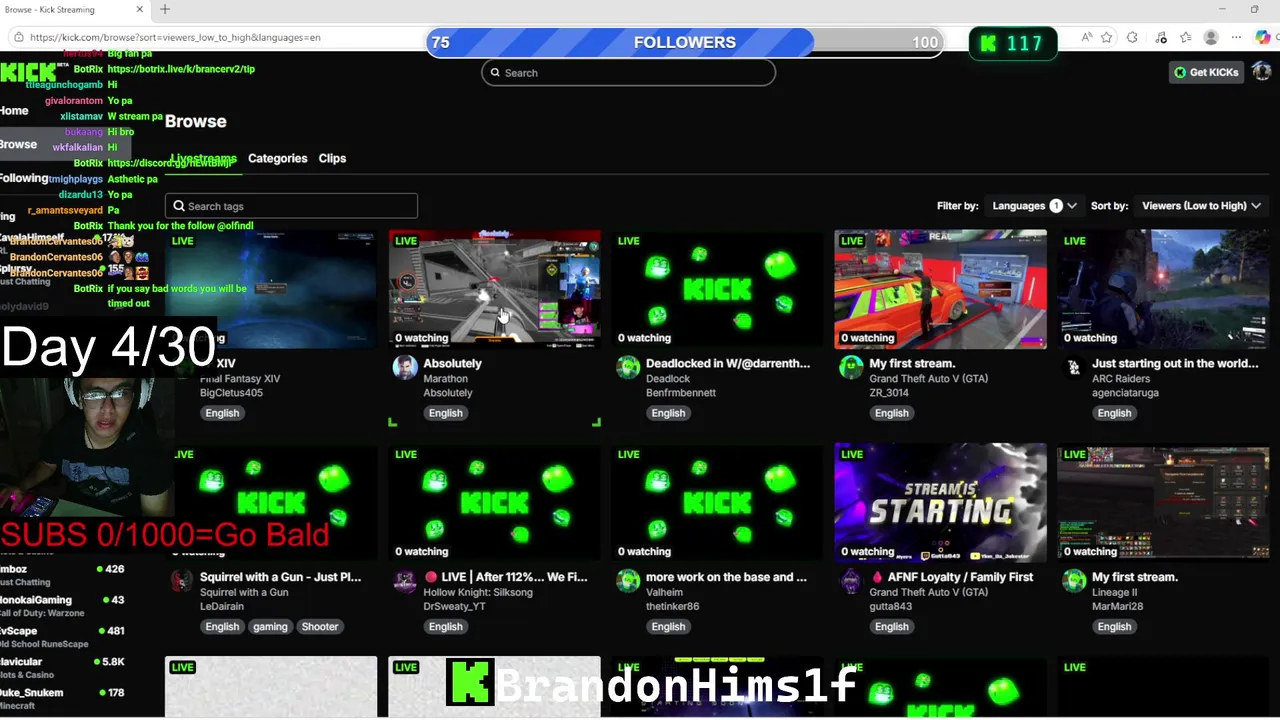The height and width of the screenshot is (720, 1280).
Task: Open a new browser tab
Action: 165,9
